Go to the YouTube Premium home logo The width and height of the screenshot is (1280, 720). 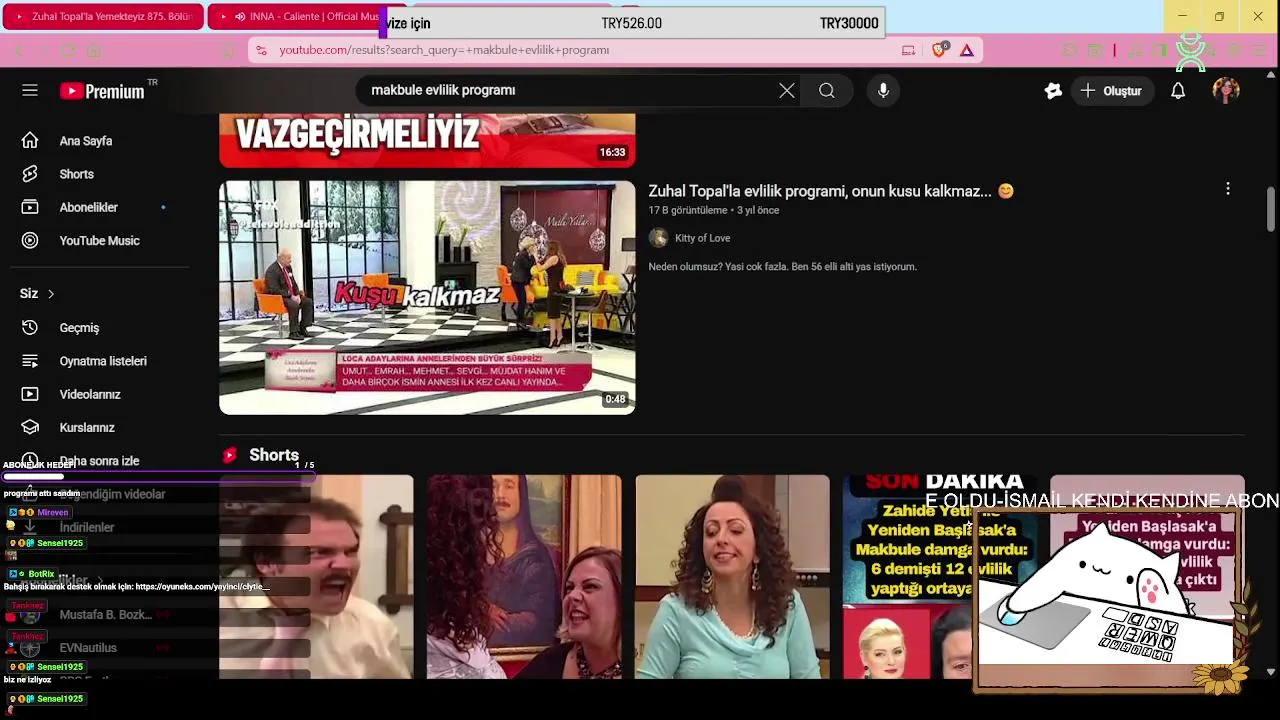[103, 91]
